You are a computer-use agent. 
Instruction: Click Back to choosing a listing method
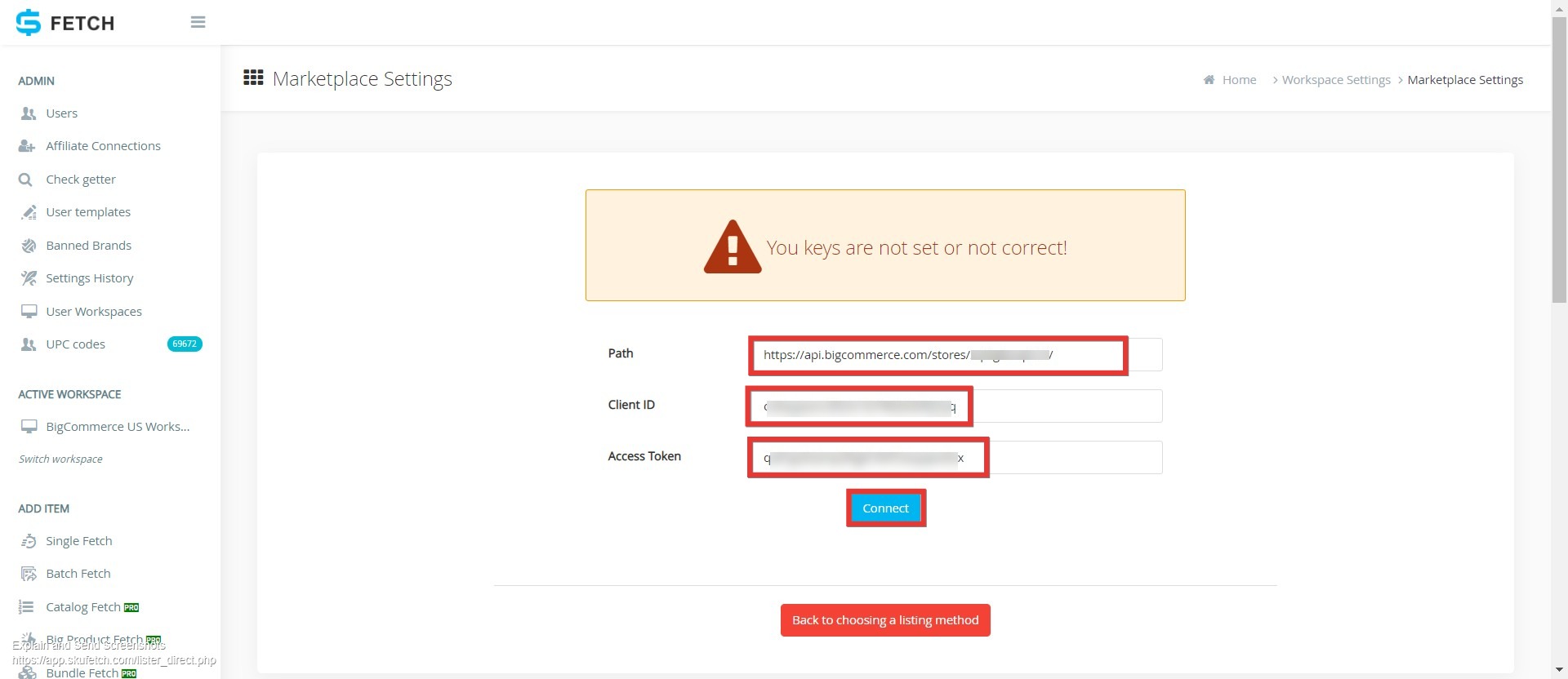pos(885,620)
